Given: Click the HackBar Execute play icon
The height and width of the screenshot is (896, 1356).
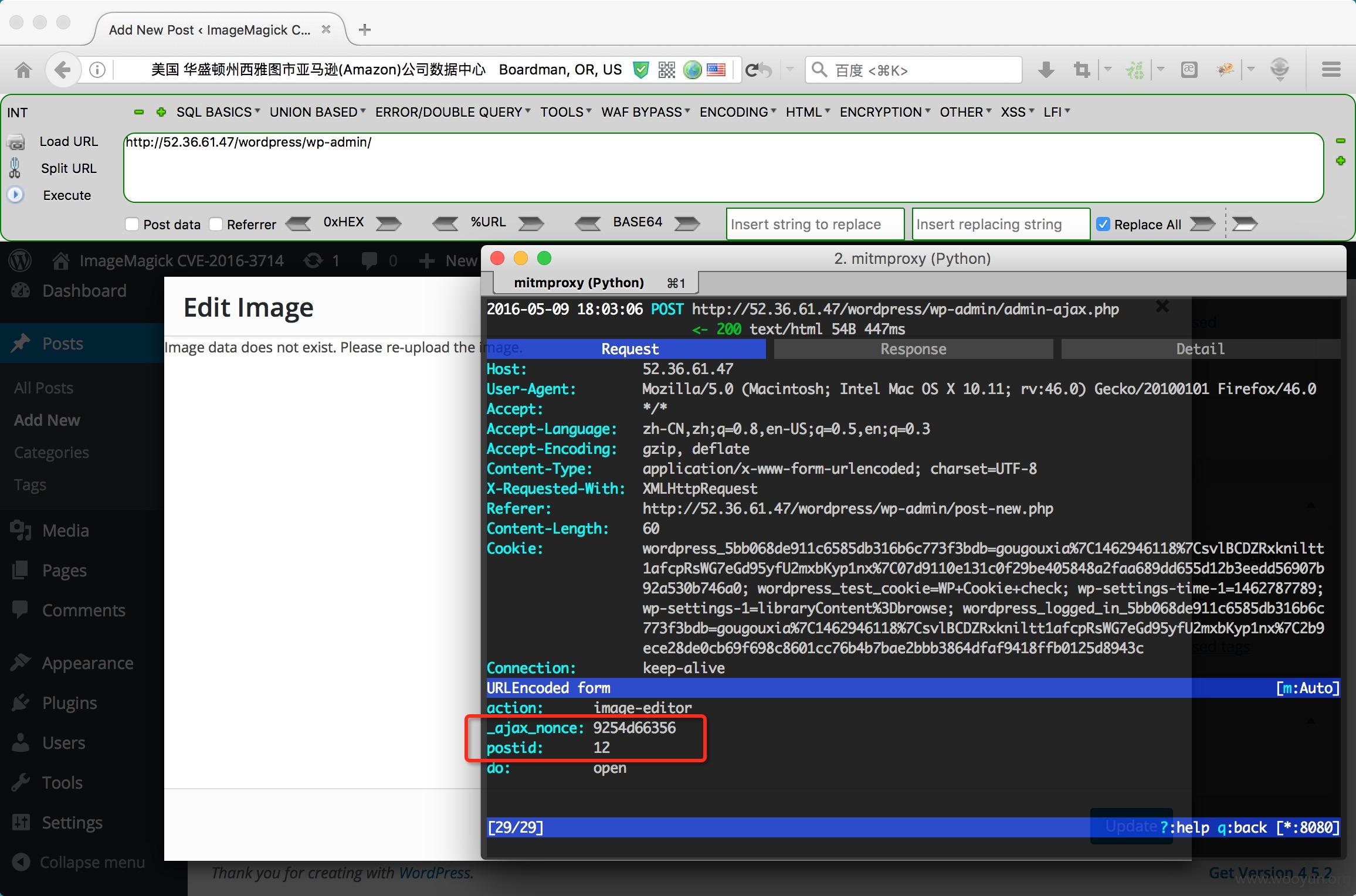Looking at the screenshot, I should click(15, 195).
